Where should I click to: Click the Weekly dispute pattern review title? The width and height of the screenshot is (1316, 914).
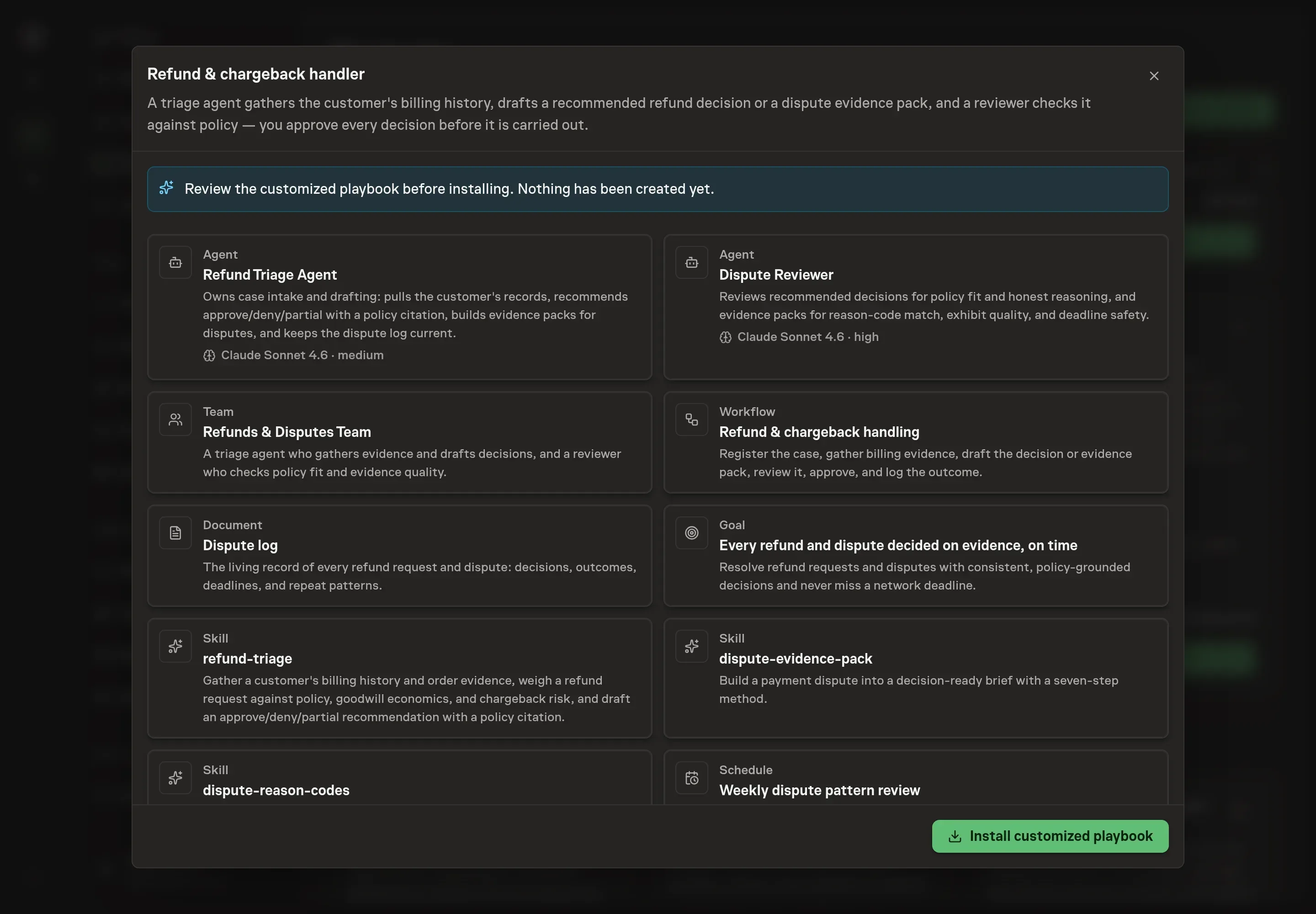[x=819, y=790]
